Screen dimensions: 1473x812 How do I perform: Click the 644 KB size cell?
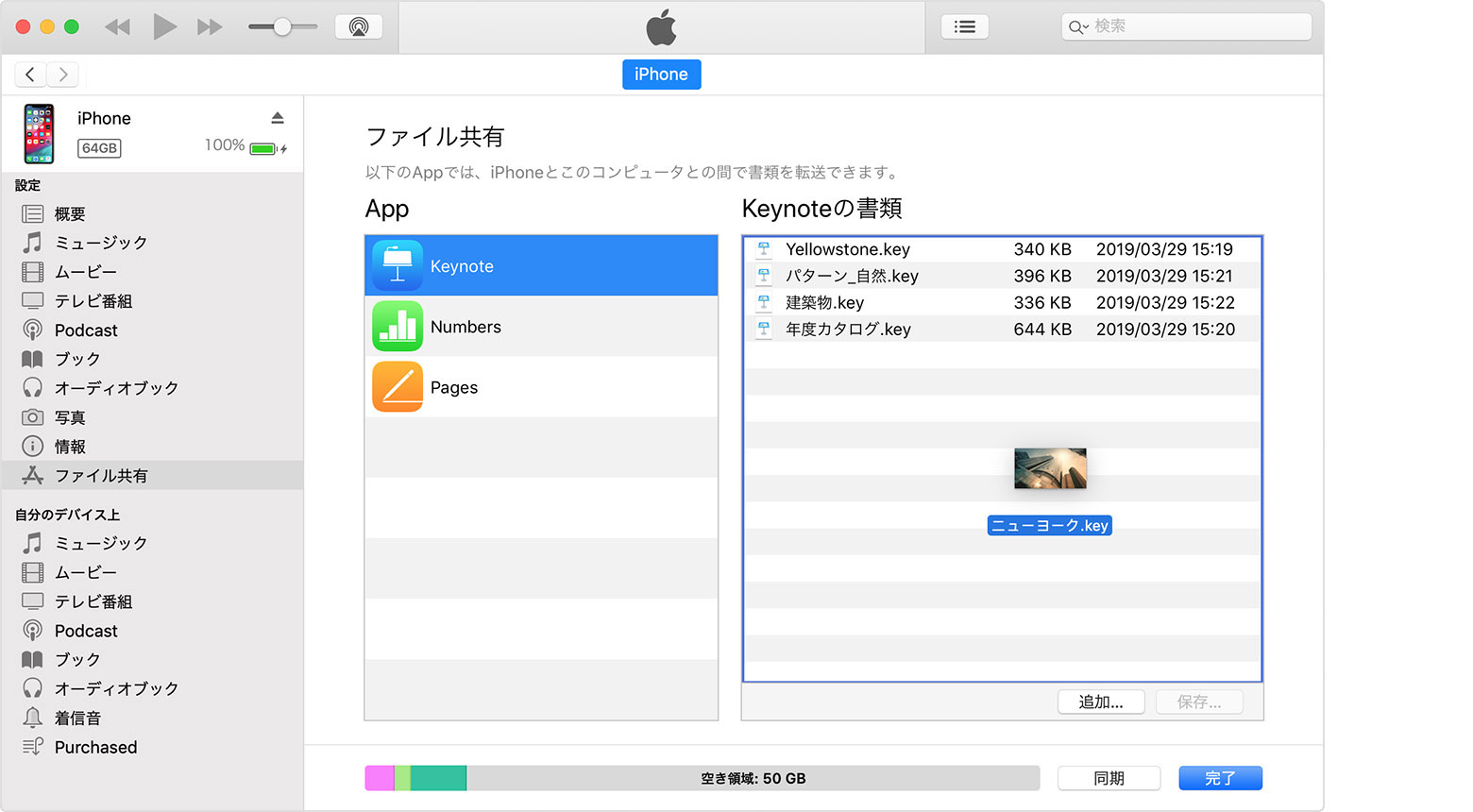click(x=1042, y=330)
